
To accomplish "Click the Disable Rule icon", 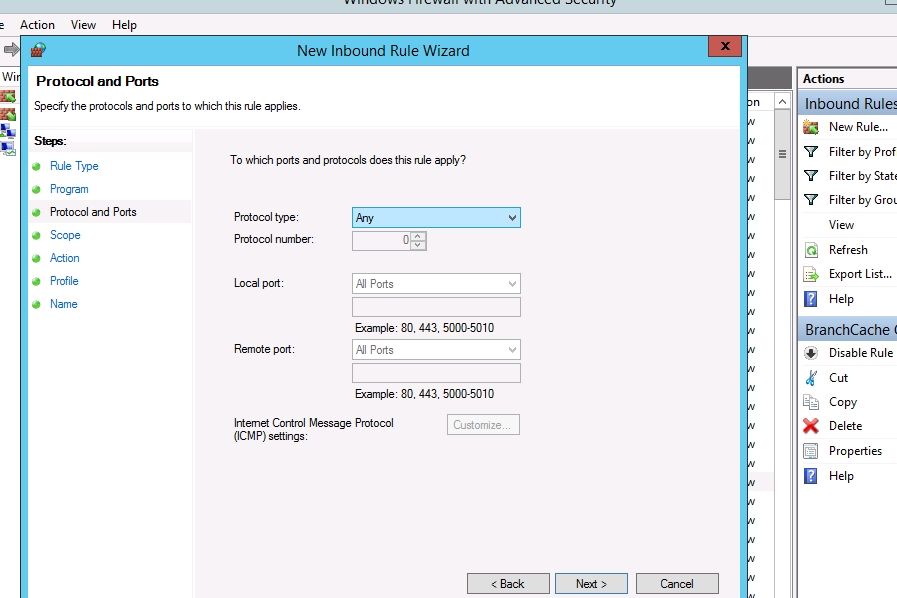I will tap(811, 353).
